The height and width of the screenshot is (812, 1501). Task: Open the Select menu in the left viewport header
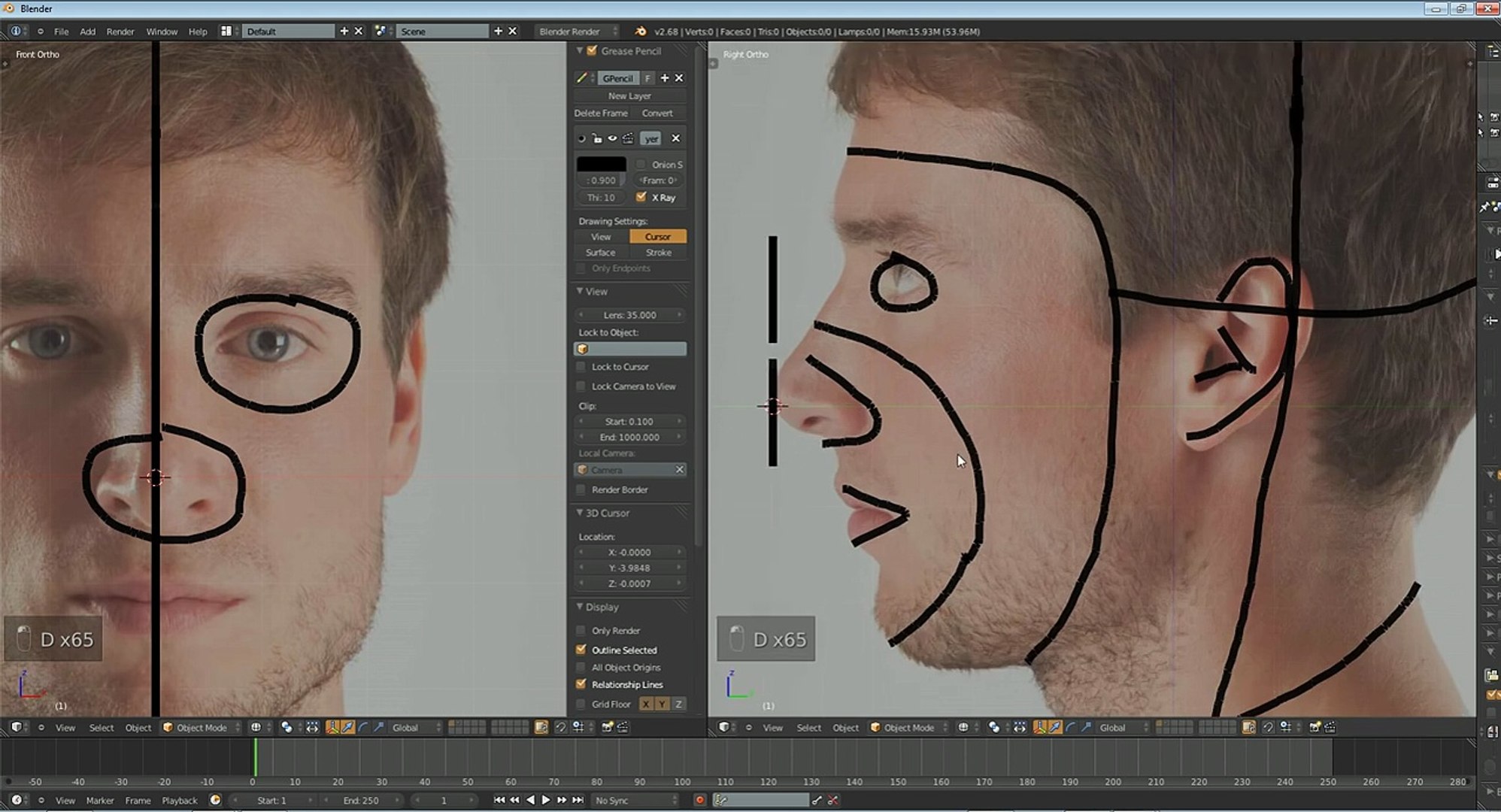pos(102,728)
